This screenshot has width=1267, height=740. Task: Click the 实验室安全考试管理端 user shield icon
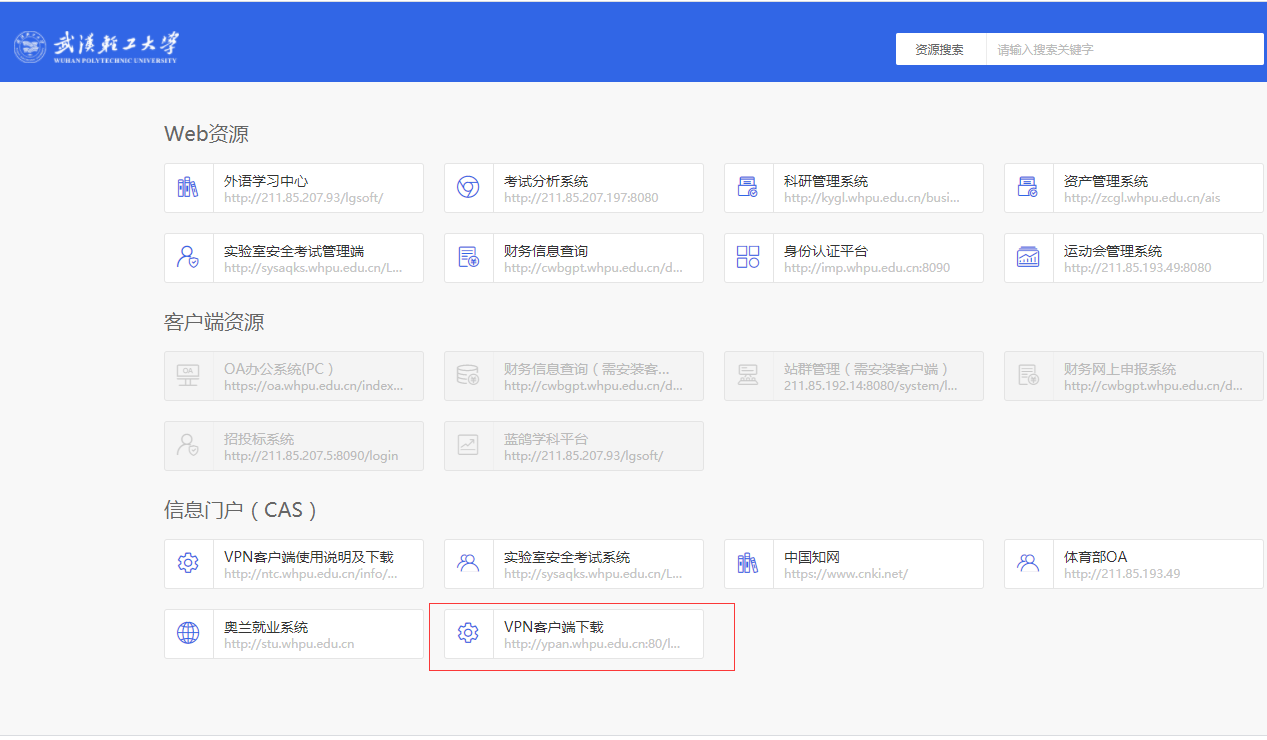coord(188,258)
